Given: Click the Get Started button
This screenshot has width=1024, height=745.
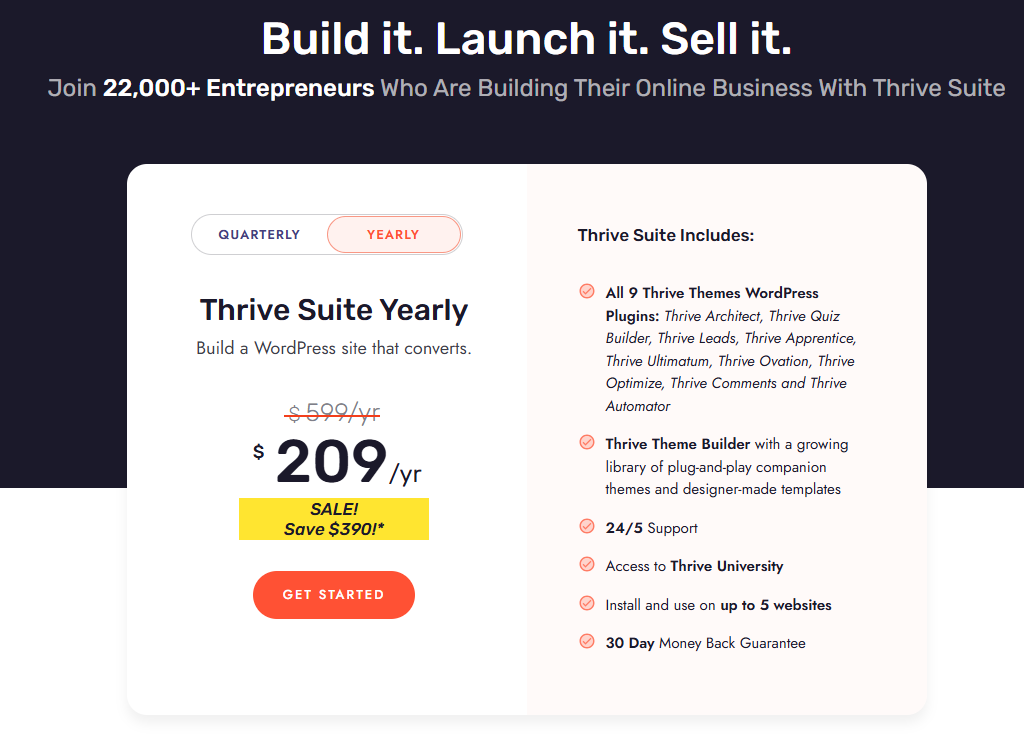Looking at the screenshot, I should click(334, 595).
